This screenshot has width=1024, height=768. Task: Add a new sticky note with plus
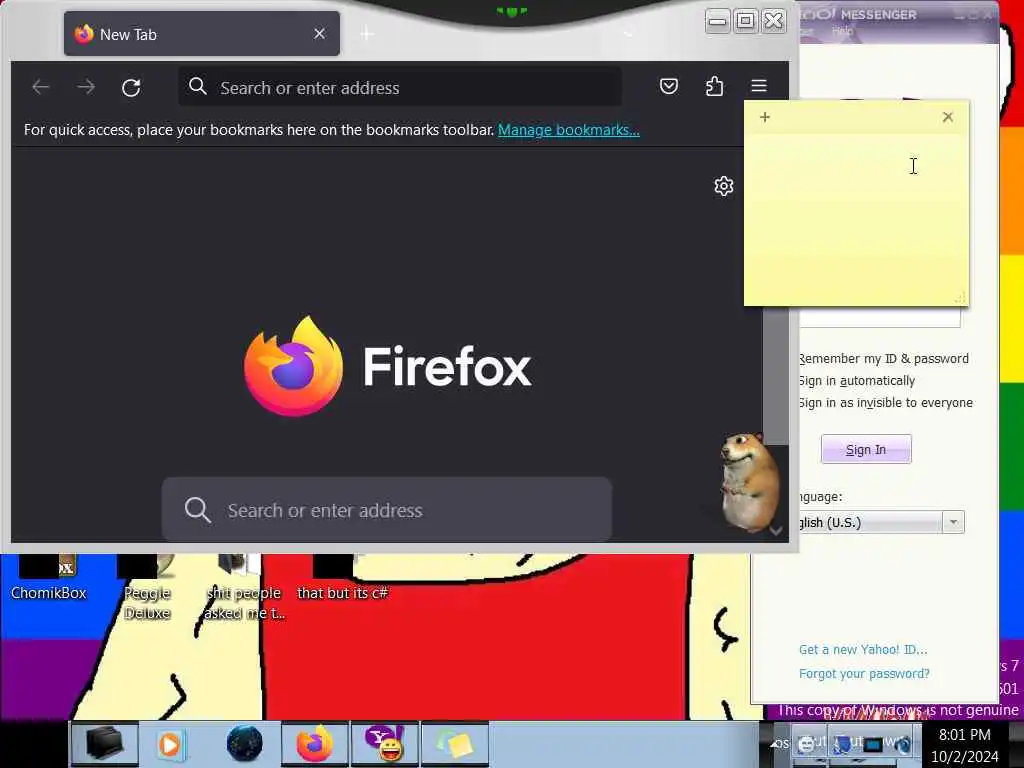[x=765, y=117]
